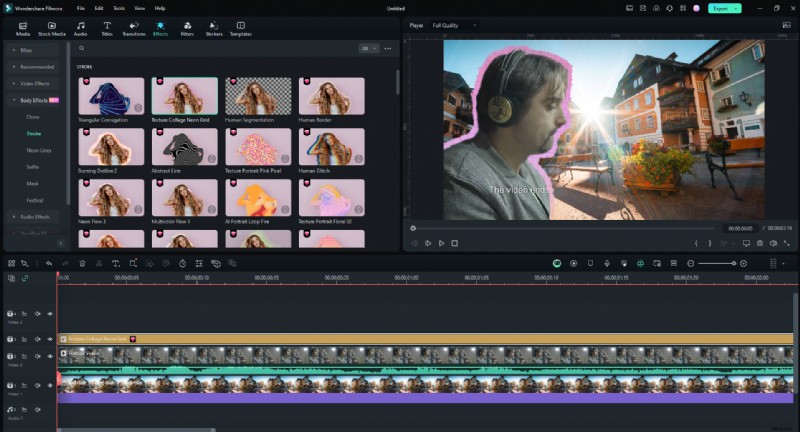Select the Filters tab icon

(x=187, y=27)
